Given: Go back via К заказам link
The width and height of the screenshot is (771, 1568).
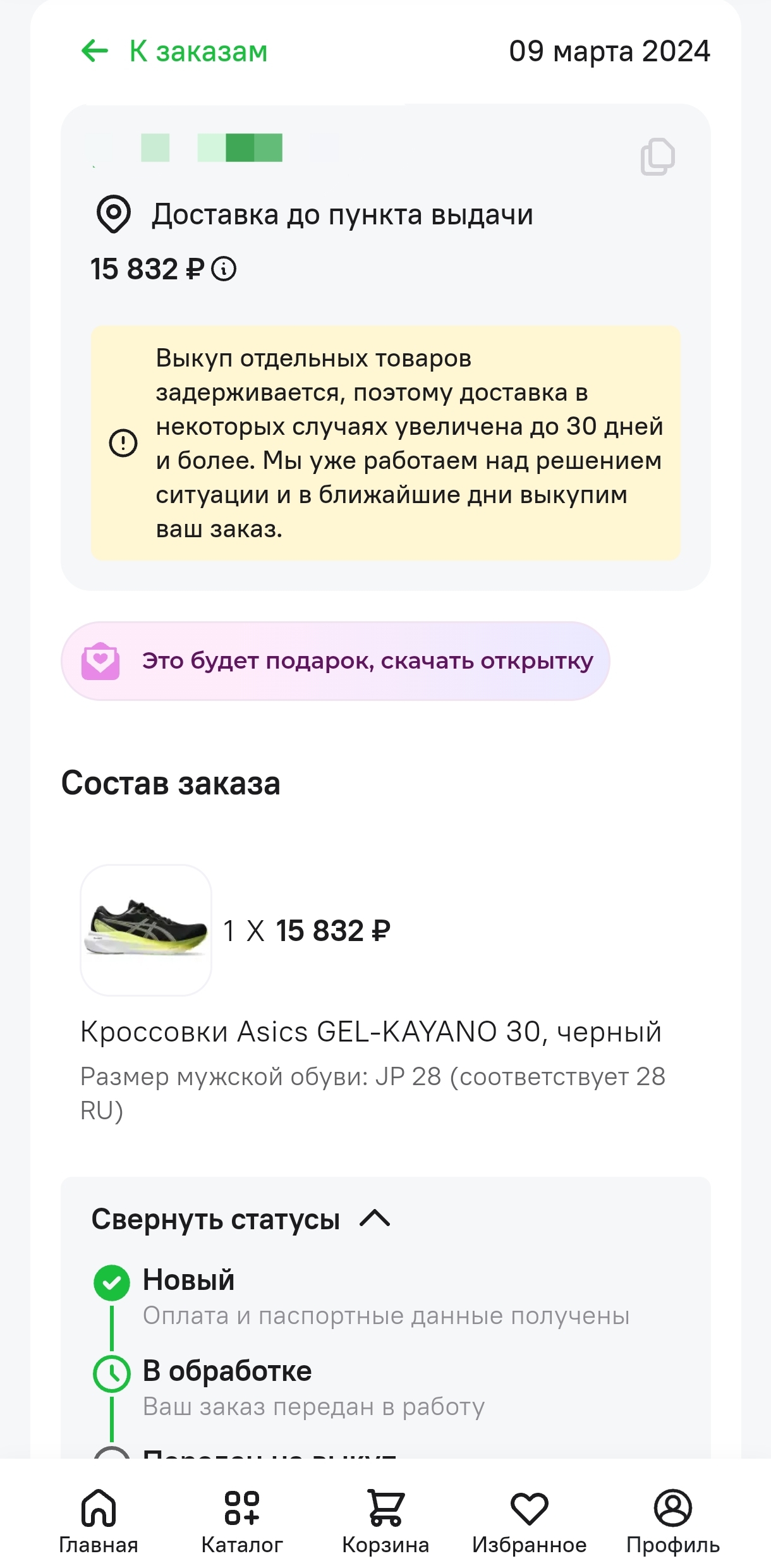Looking at the screenshot, I should click(198, 51).
